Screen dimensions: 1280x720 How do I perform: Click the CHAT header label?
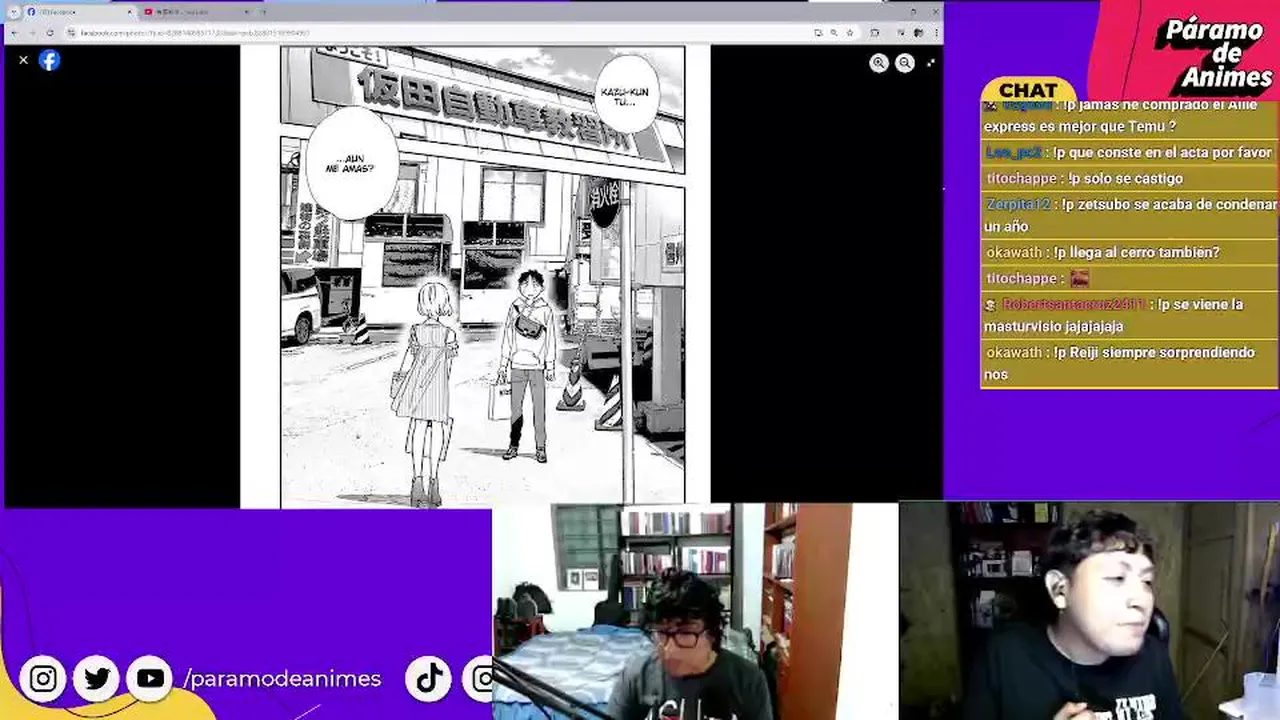pyautogui.click(x=1028, y=91)
